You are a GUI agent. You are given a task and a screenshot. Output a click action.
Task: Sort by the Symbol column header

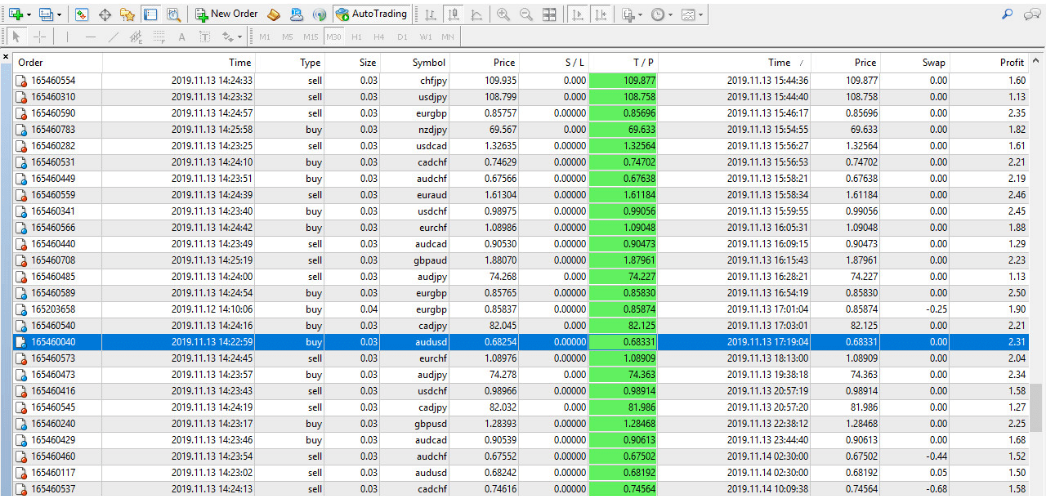[x=429, y=62]
